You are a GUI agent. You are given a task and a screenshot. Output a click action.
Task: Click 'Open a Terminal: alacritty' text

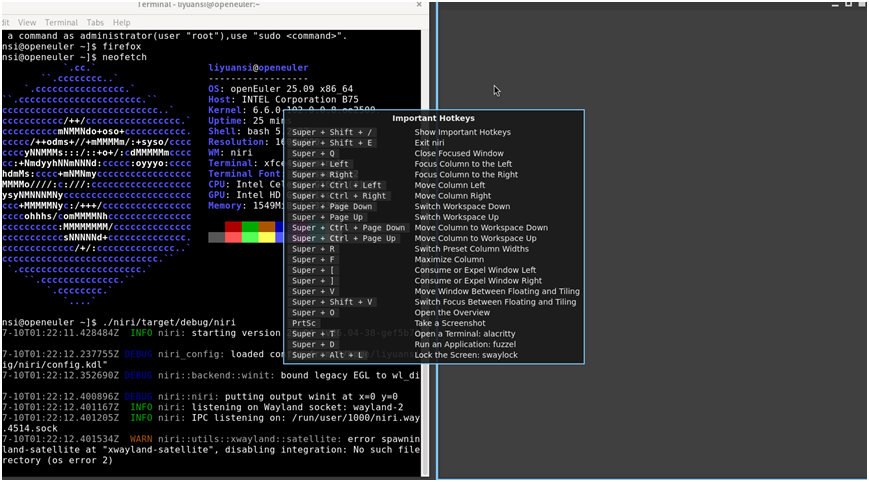tap(465, 334)
